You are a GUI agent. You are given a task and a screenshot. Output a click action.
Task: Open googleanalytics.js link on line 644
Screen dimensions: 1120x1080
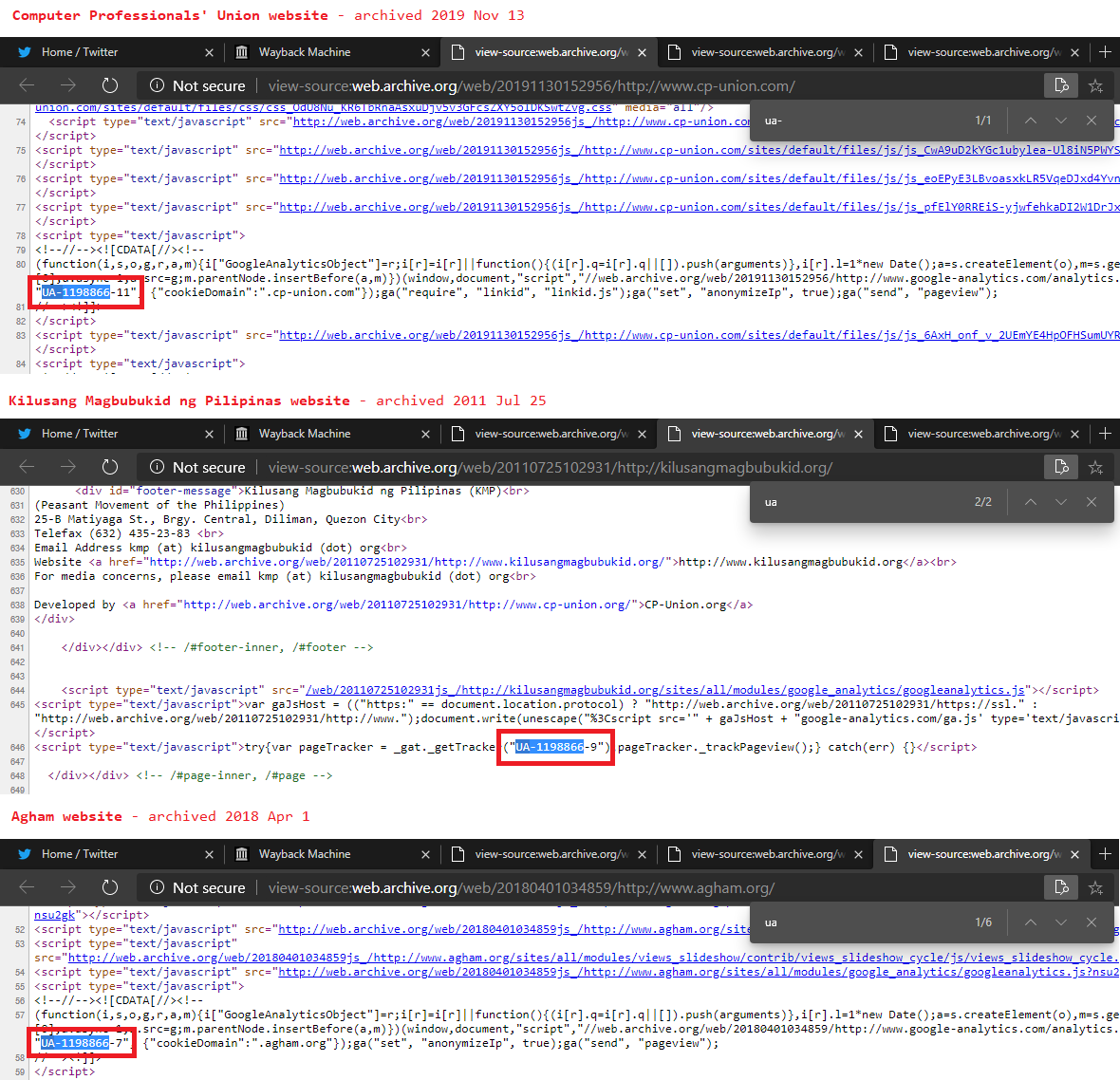coord(665,690)
